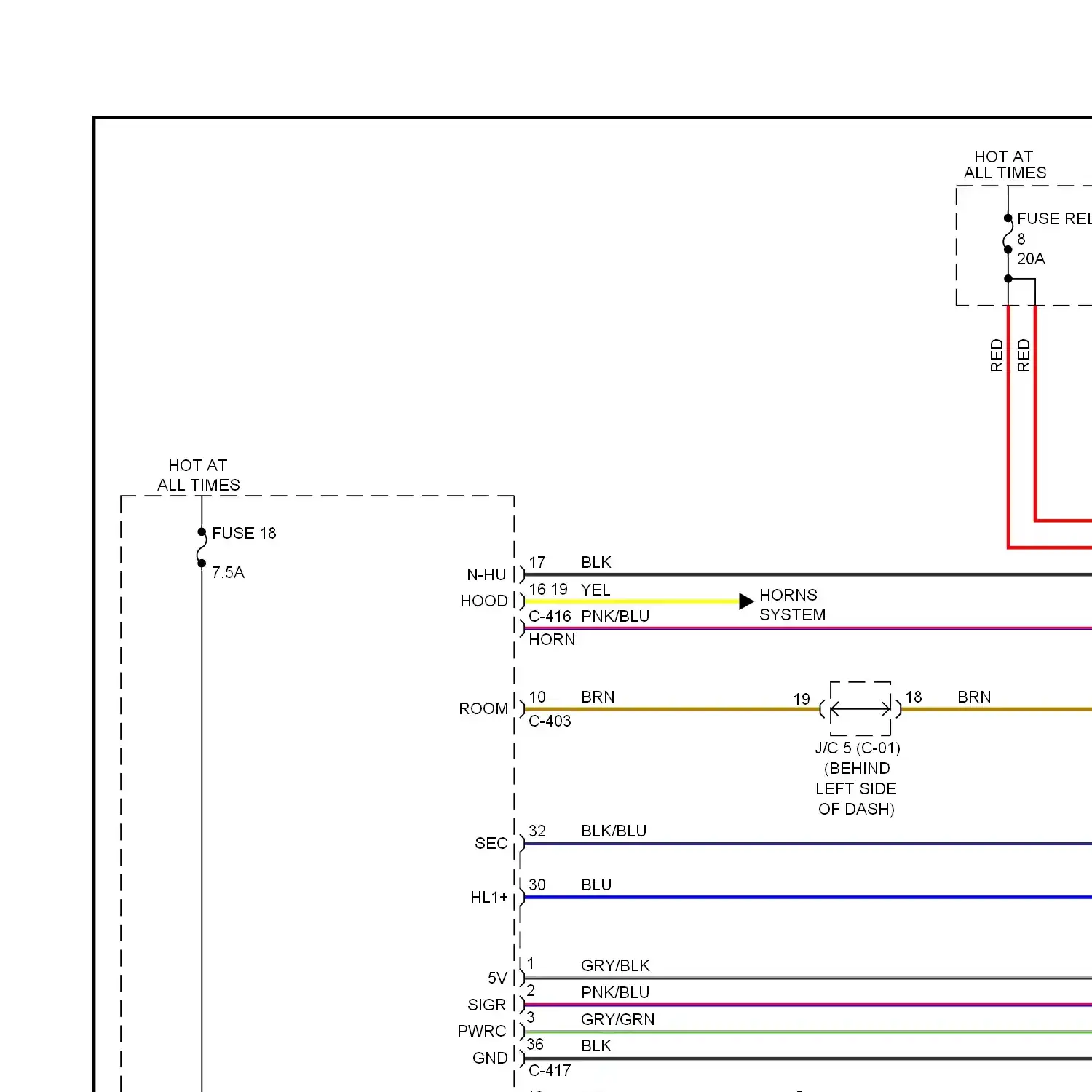Viewport: 1092px width, 1092px height.
Task: Click the BRN label at pin 10
Action: 598,697
